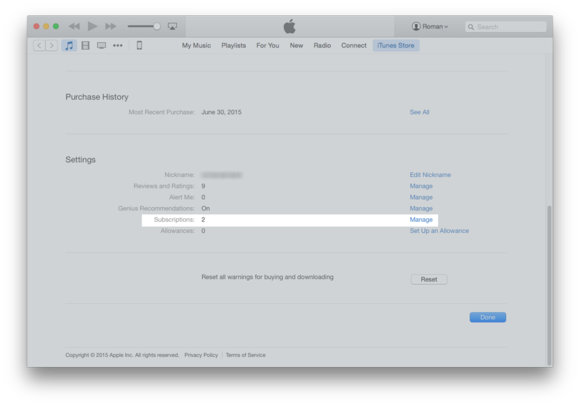The width and height of the screenshot is (580, 406).
Task: Click the Reviews and Ratings value 9
Action: pos(203,186)
